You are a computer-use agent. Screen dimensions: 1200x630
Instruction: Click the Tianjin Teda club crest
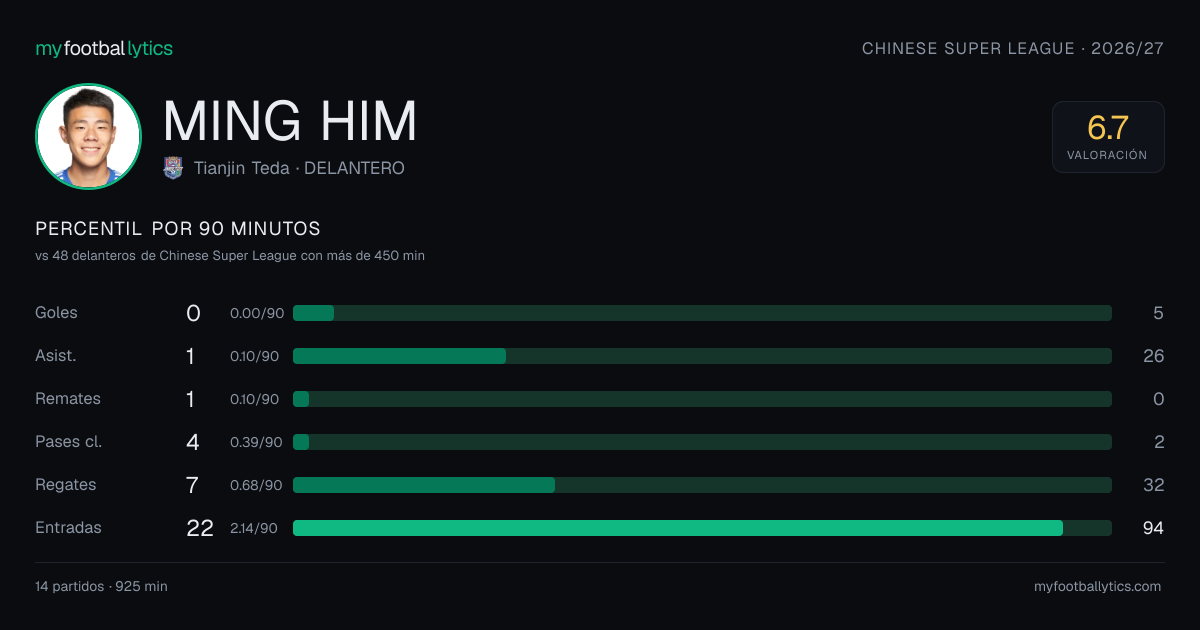point(173,168)
